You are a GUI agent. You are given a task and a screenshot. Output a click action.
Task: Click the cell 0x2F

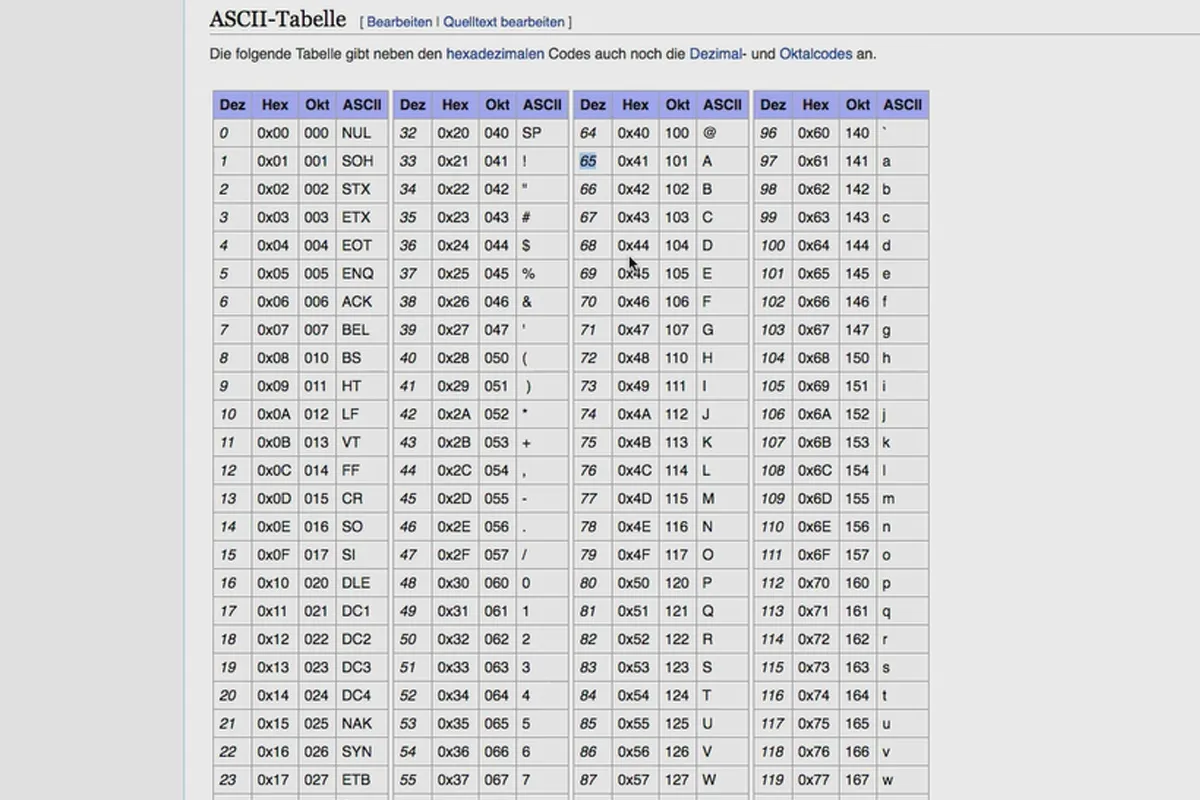pos(454,554)
